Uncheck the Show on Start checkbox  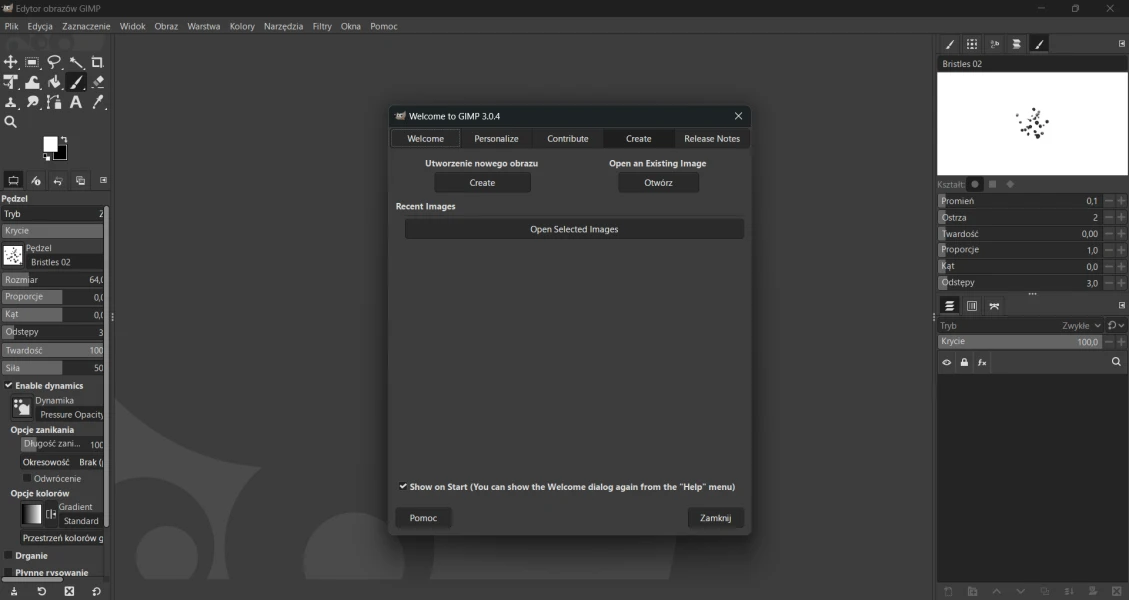pyautogui.click(x=403, y=487)
